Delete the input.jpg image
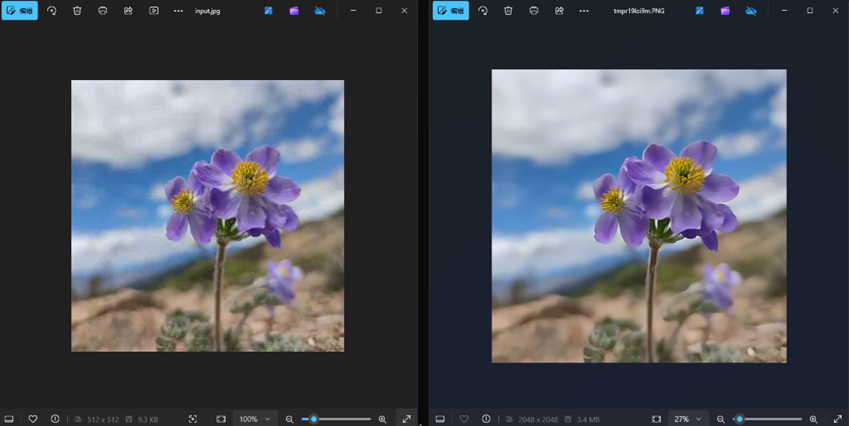The height and width of the screenshot is (426, 849). [x=77, y=10]
